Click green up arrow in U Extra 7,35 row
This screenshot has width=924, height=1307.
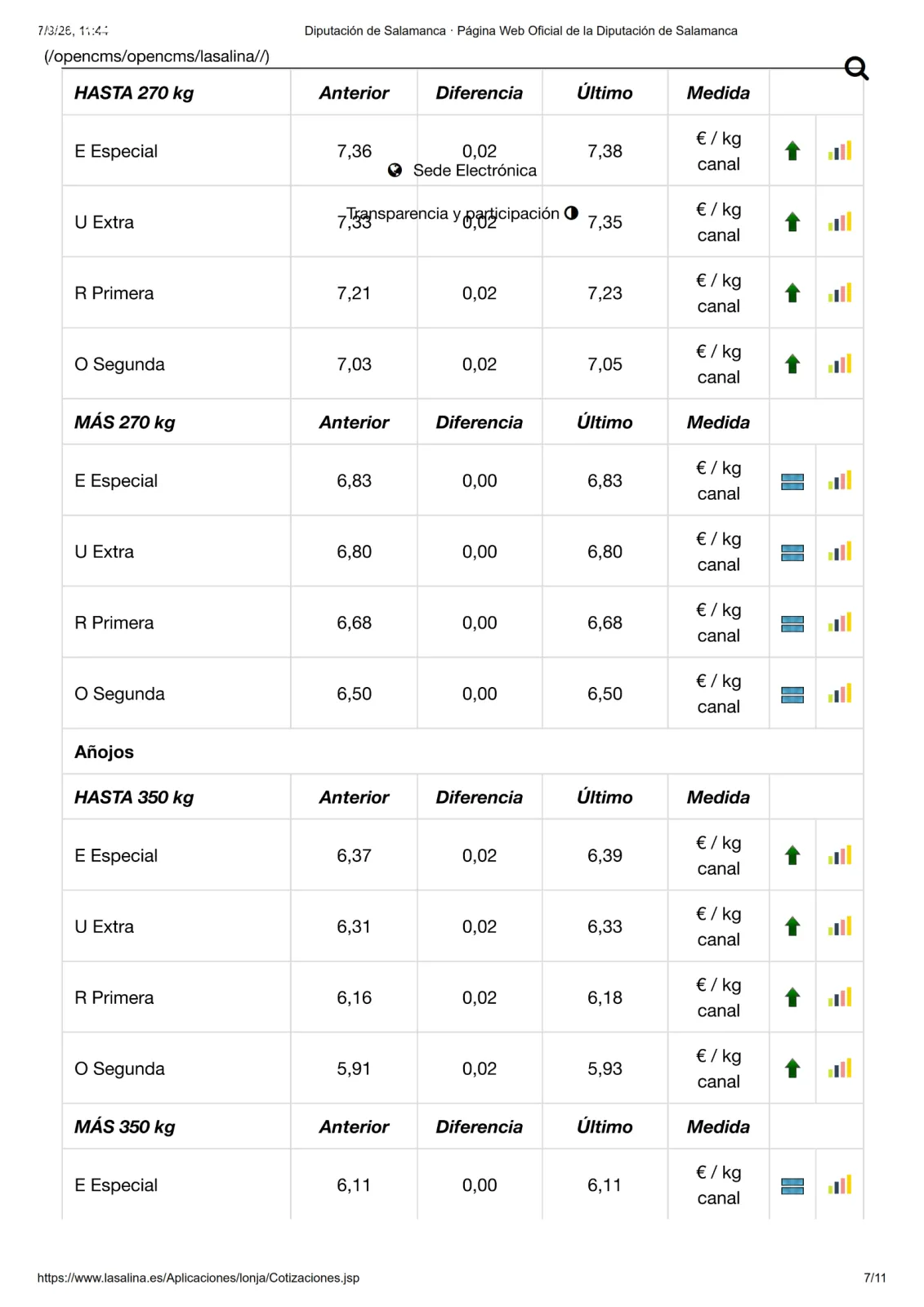[x=792, y=221]
